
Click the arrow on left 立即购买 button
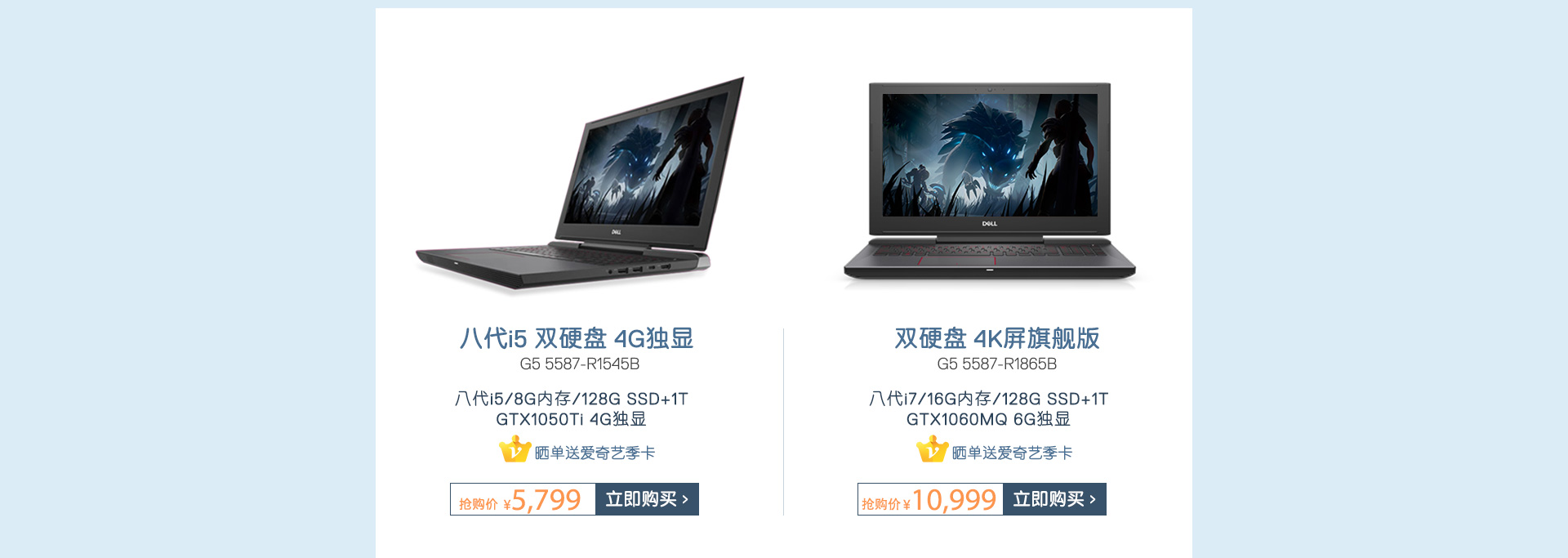click(685, 499)
